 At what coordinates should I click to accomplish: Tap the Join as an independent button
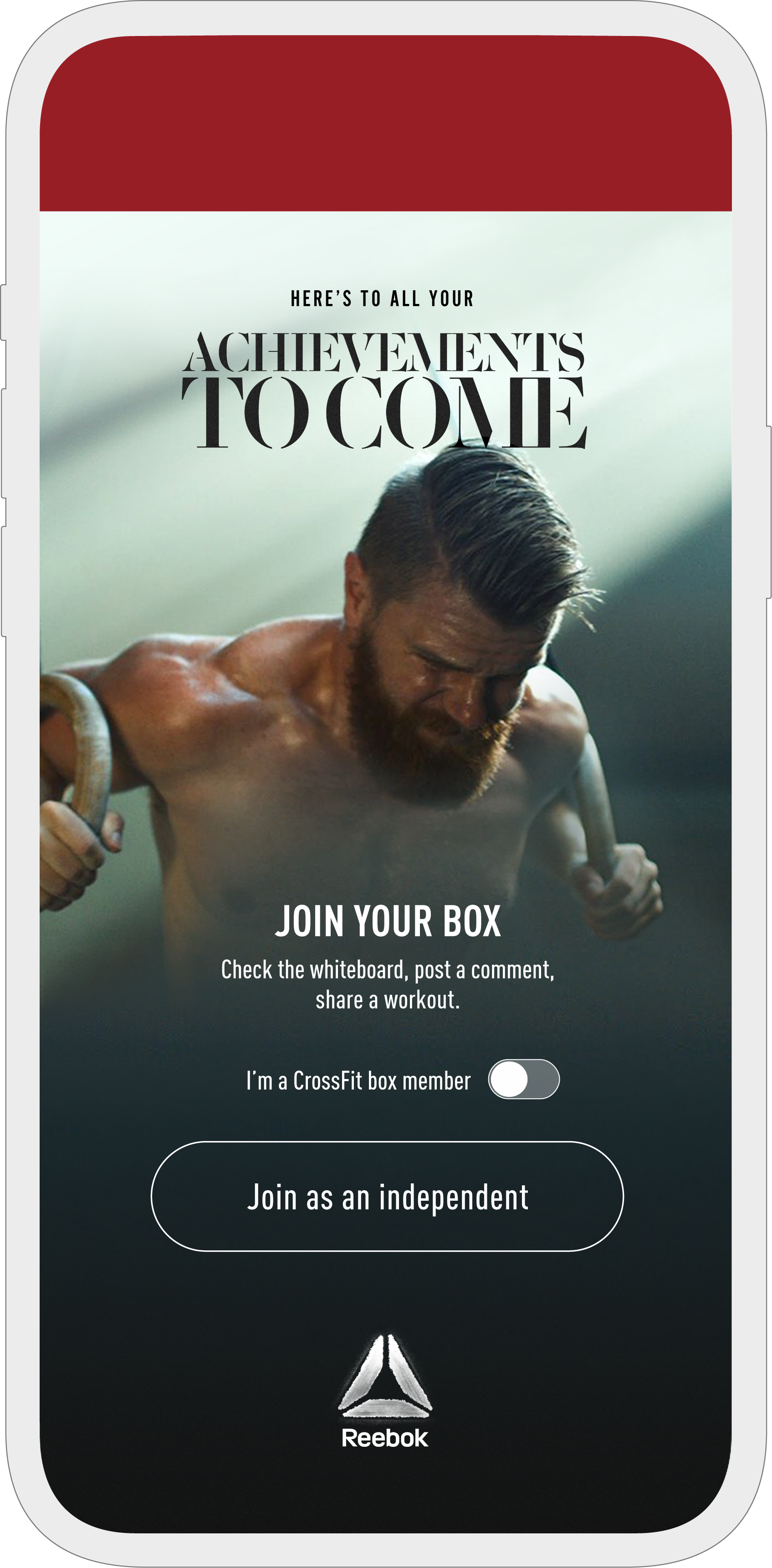387,1196
